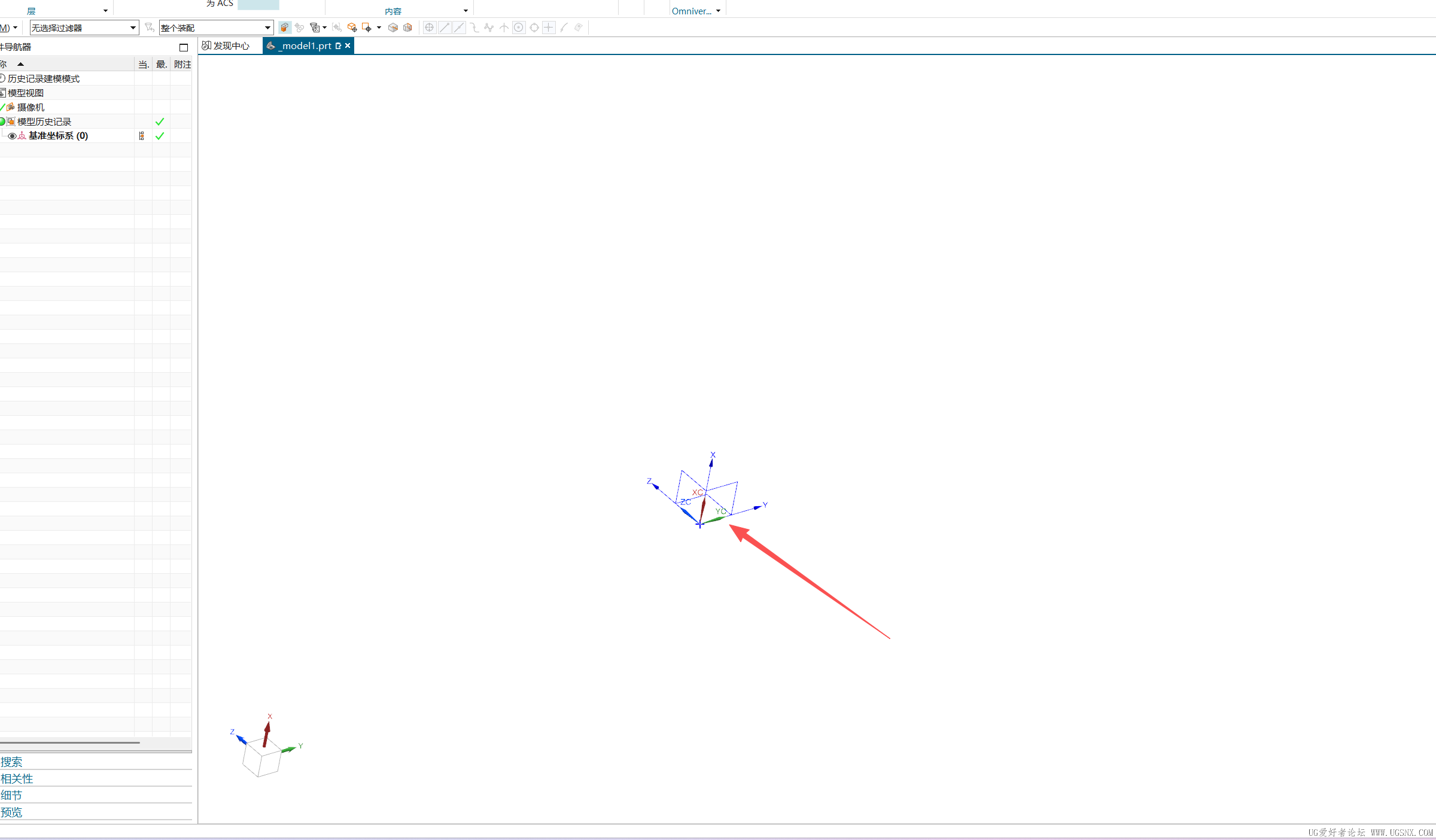1436x840 pixels.
Task: Expand the Omniver... group dropdown arrow
Action: coord(718,11)
